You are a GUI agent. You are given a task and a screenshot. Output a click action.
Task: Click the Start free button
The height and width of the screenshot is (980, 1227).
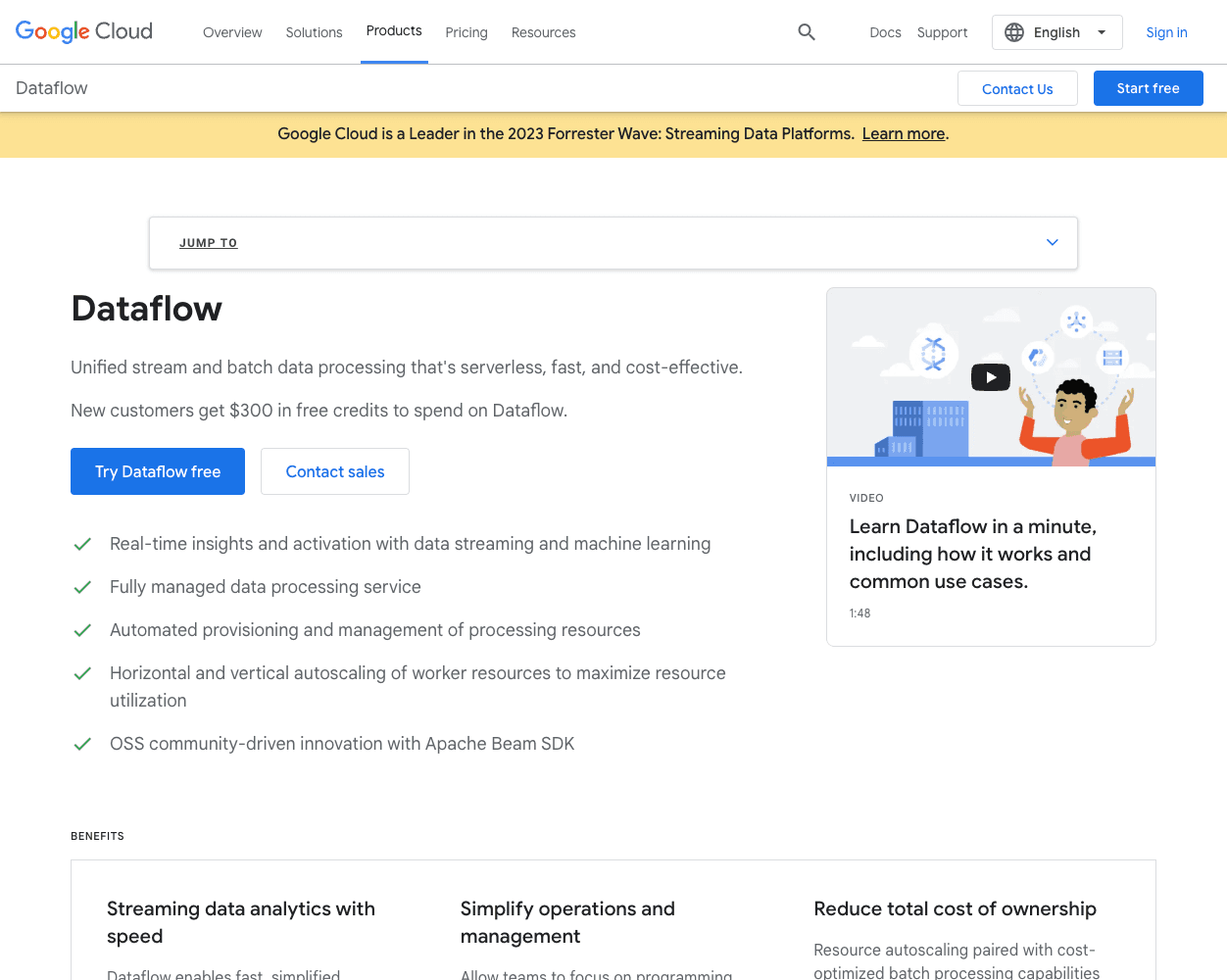[1149, 88]
